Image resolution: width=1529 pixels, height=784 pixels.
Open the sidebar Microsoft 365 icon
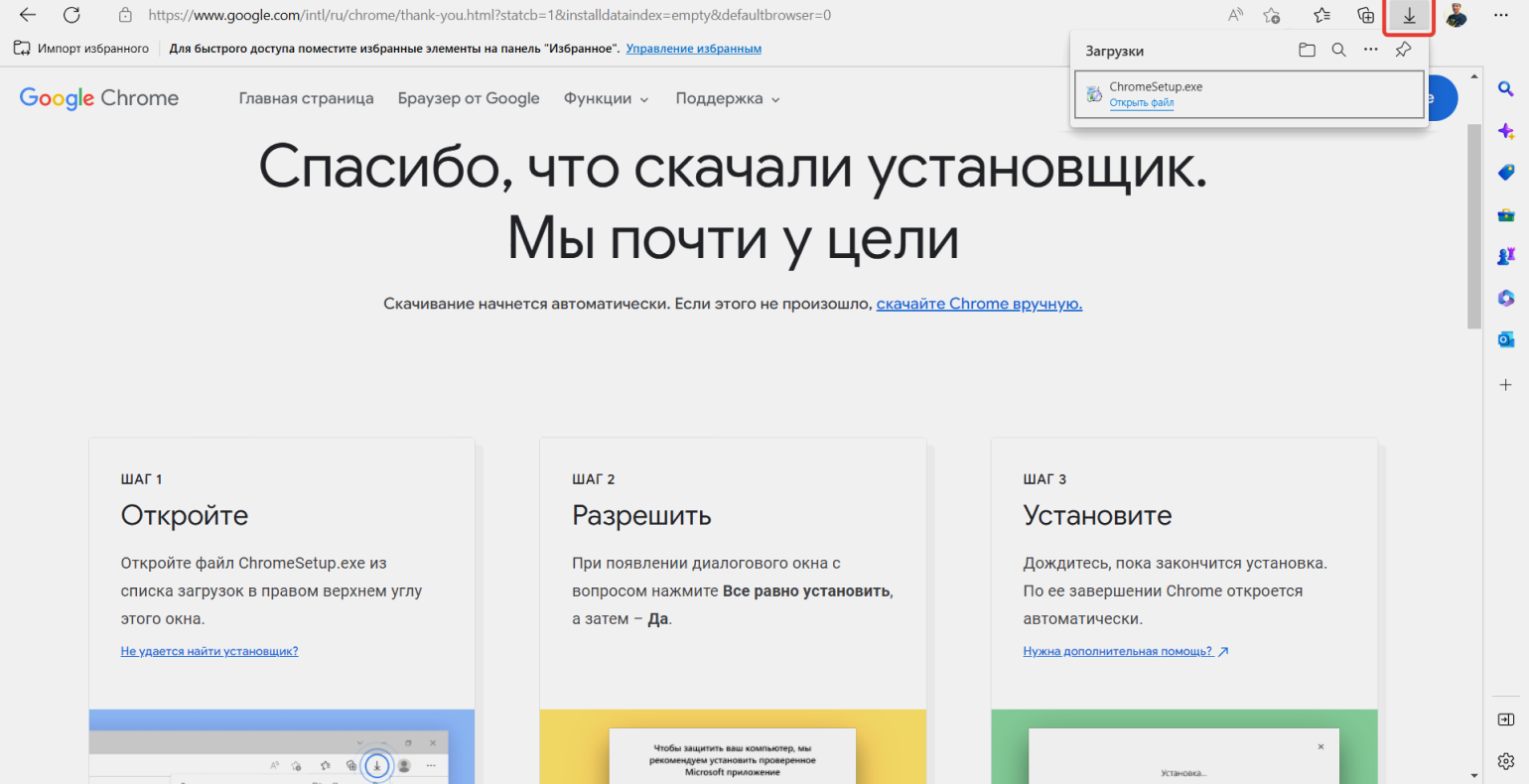pos(1506,298)
